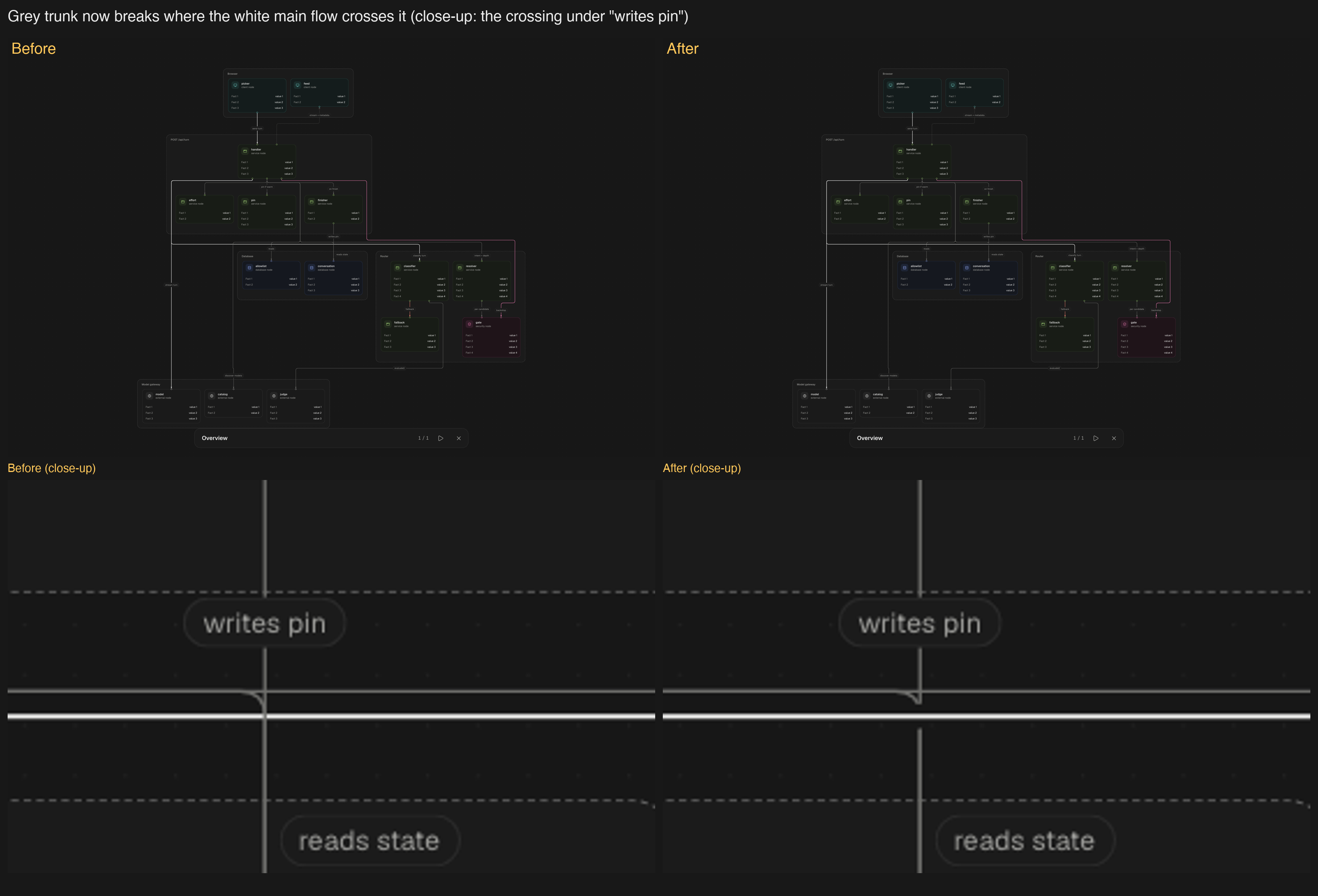Click the Overview title in Before panel
Image resolution: width=1318 pixels, height=896 pixels.
pyautogui.click(x=214, y=438)
